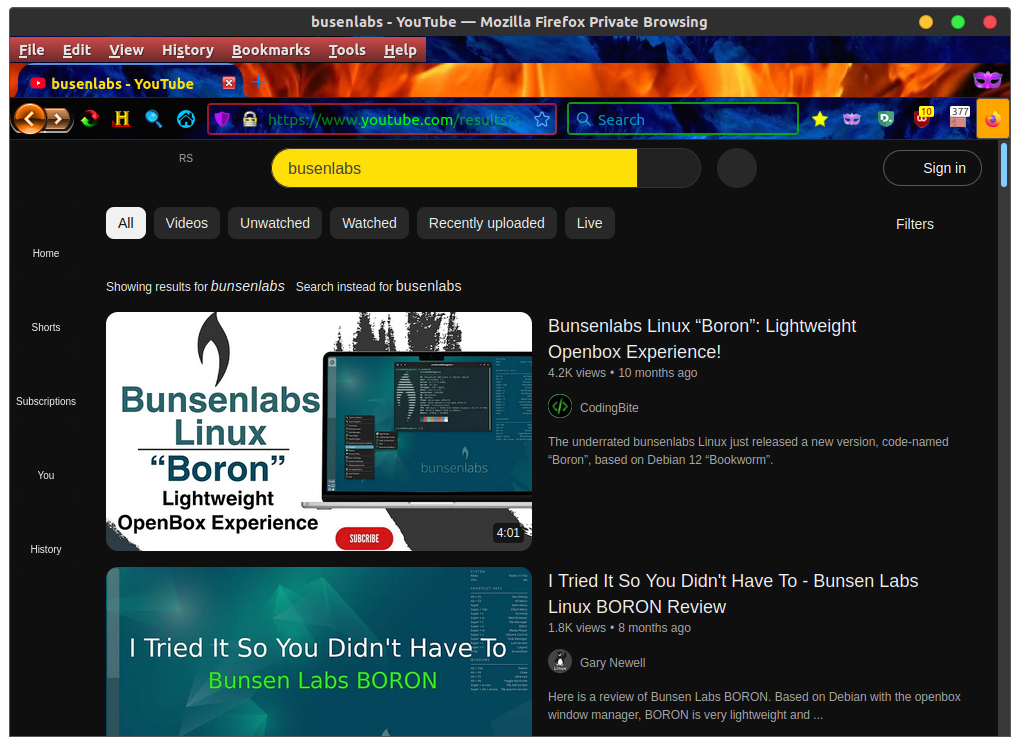Open the History menu in menu bar
Viewport: 1020px width, 746px height.
point(188,50)
